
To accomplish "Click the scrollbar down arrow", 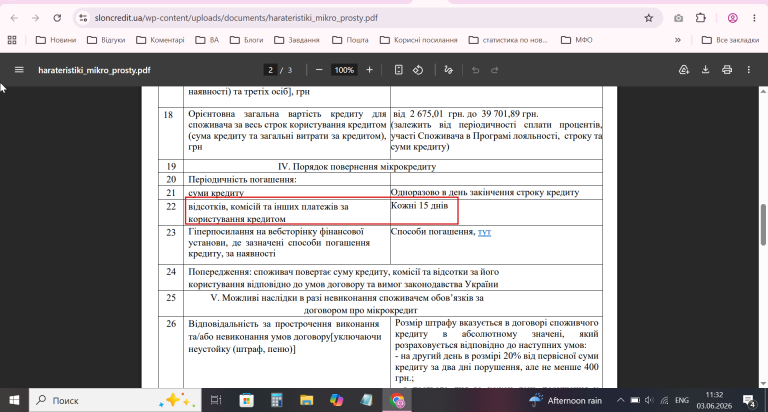I will (x=763, y=384).
